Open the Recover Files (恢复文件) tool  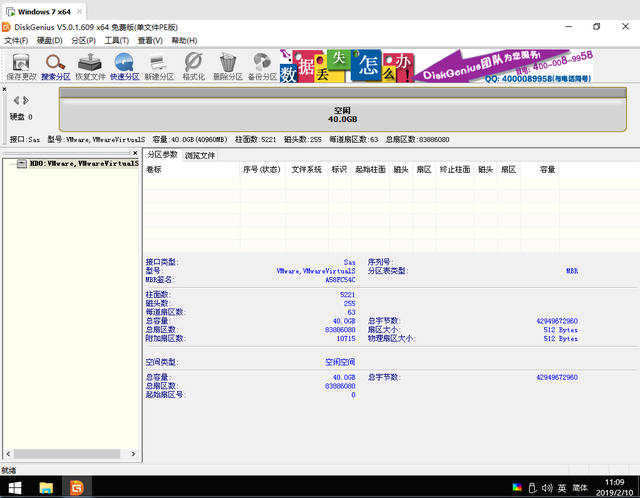point(90,67)
